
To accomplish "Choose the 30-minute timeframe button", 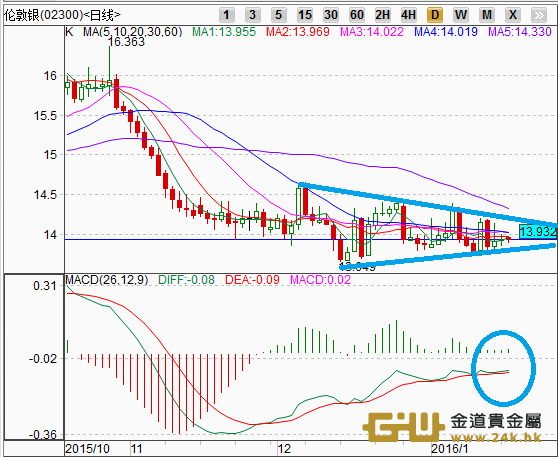I will (331, 15).
